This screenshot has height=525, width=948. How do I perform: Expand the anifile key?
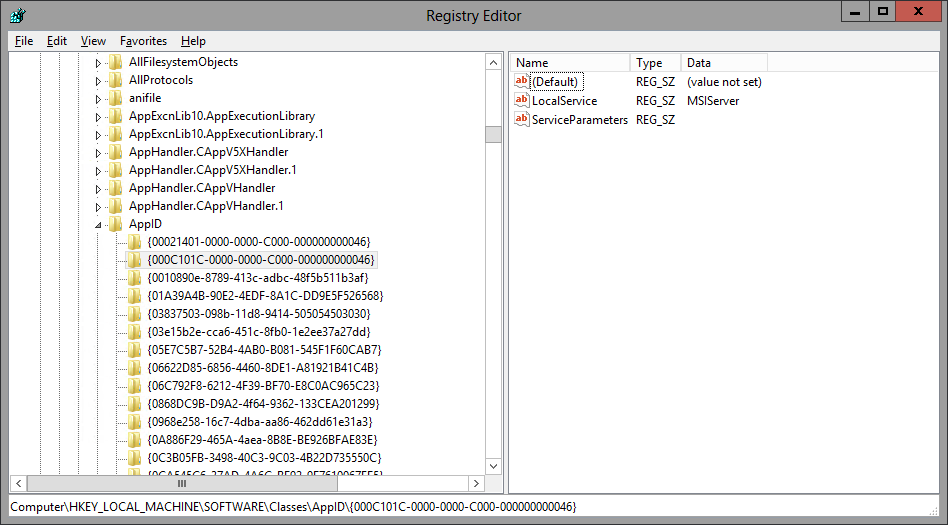click(99, 99)
